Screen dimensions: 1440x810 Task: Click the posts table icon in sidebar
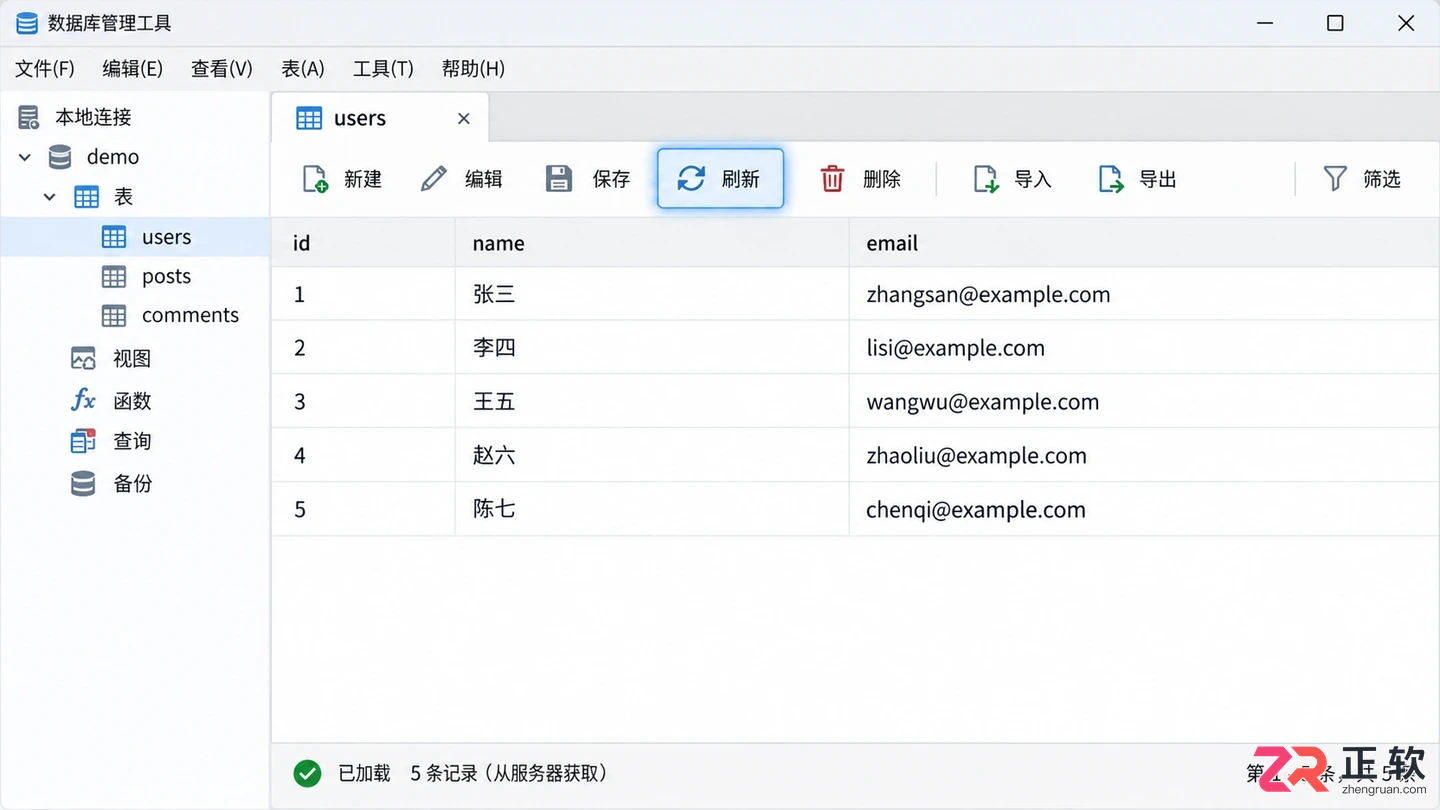click(114, 276)
